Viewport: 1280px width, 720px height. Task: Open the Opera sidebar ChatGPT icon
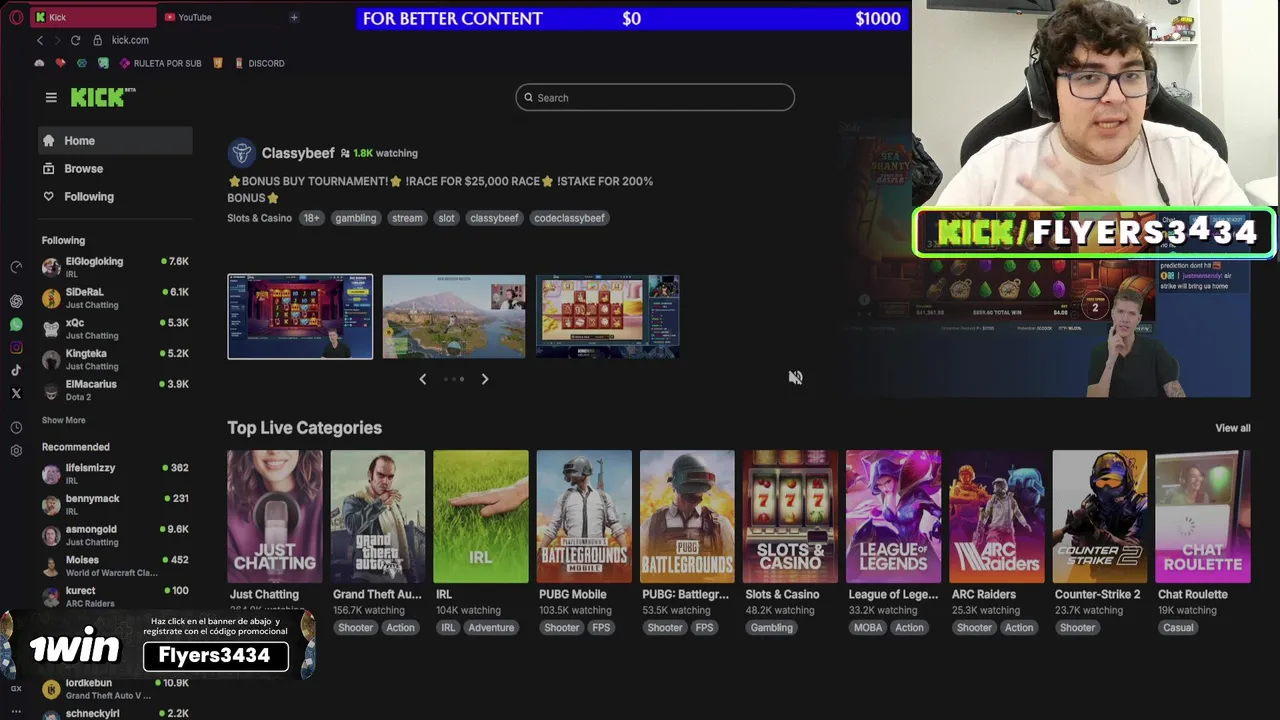16,301
